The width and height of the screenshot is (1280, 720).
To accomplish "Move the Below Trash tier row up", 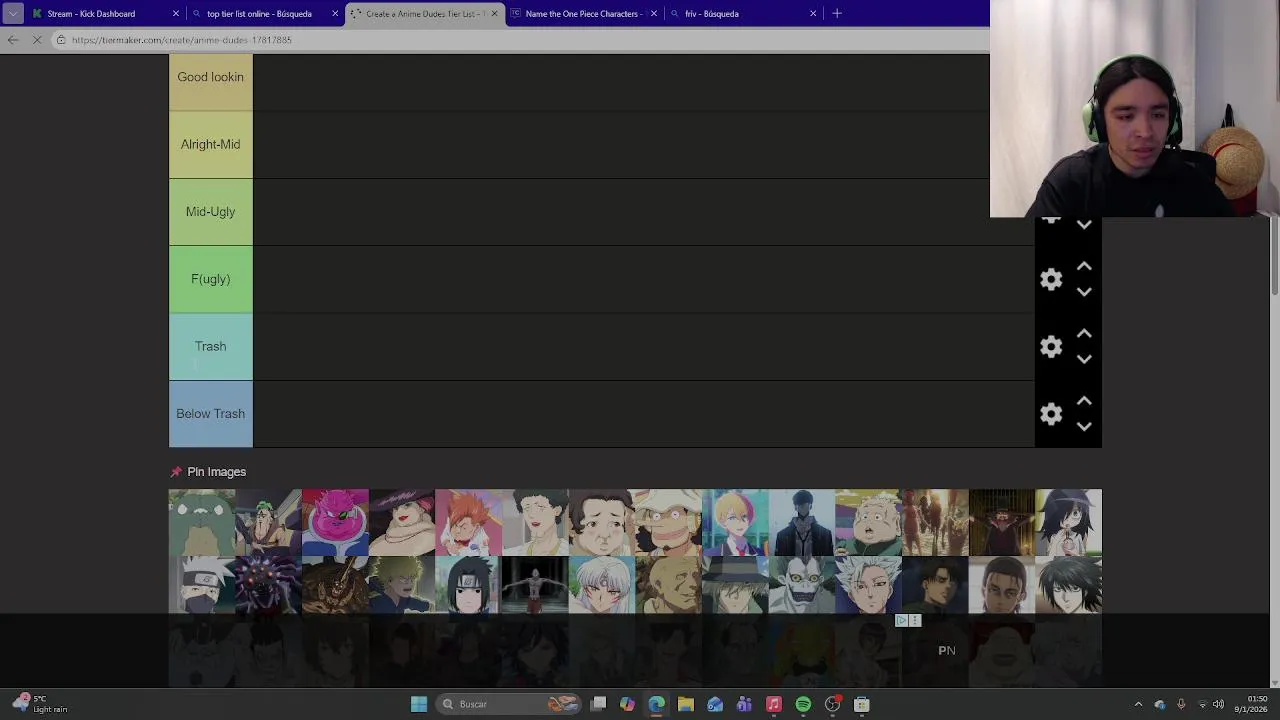I will click(1084, 401).
